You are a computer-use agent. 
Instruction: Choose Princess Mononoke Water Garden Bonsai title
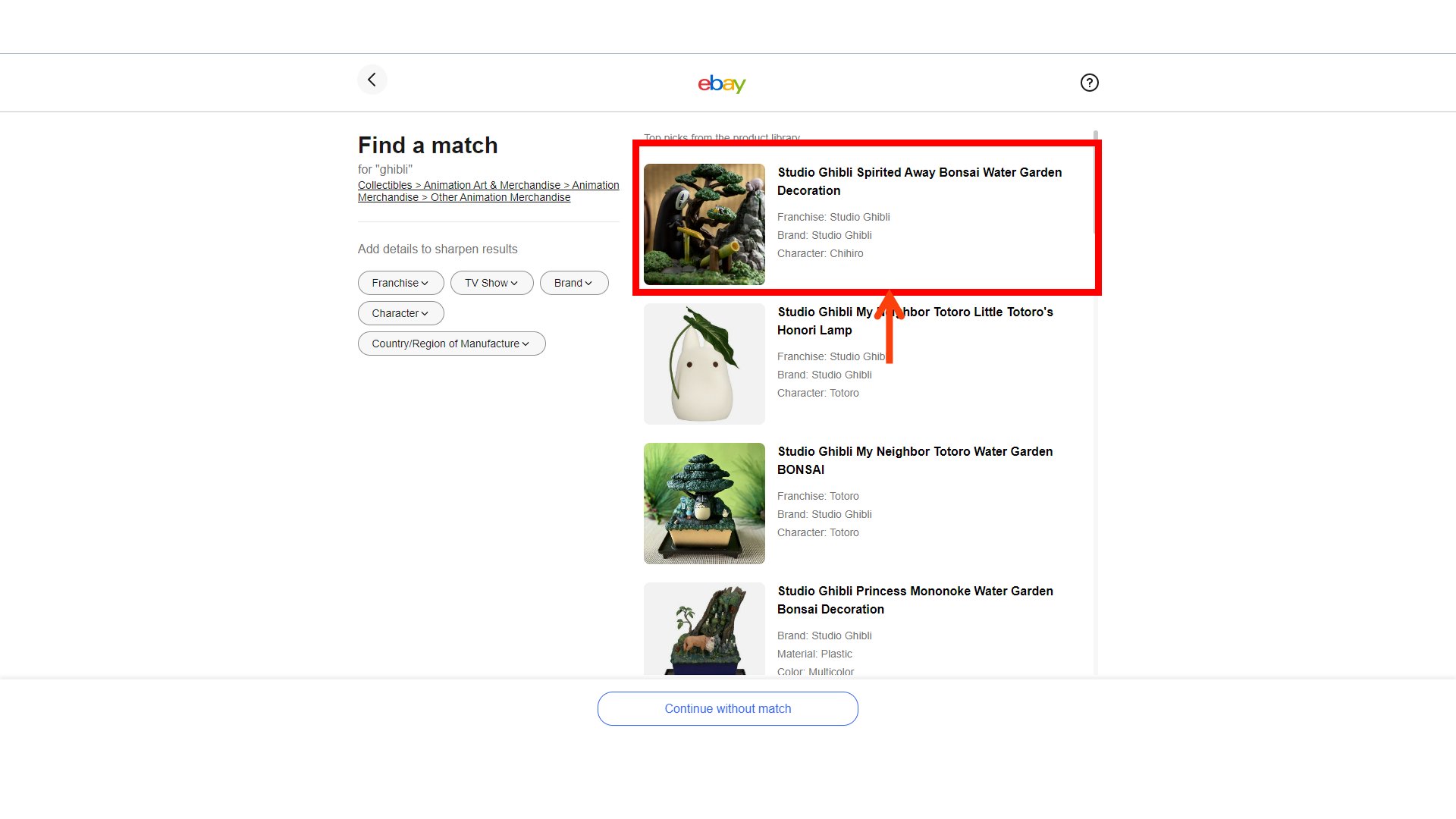(915, 600)
